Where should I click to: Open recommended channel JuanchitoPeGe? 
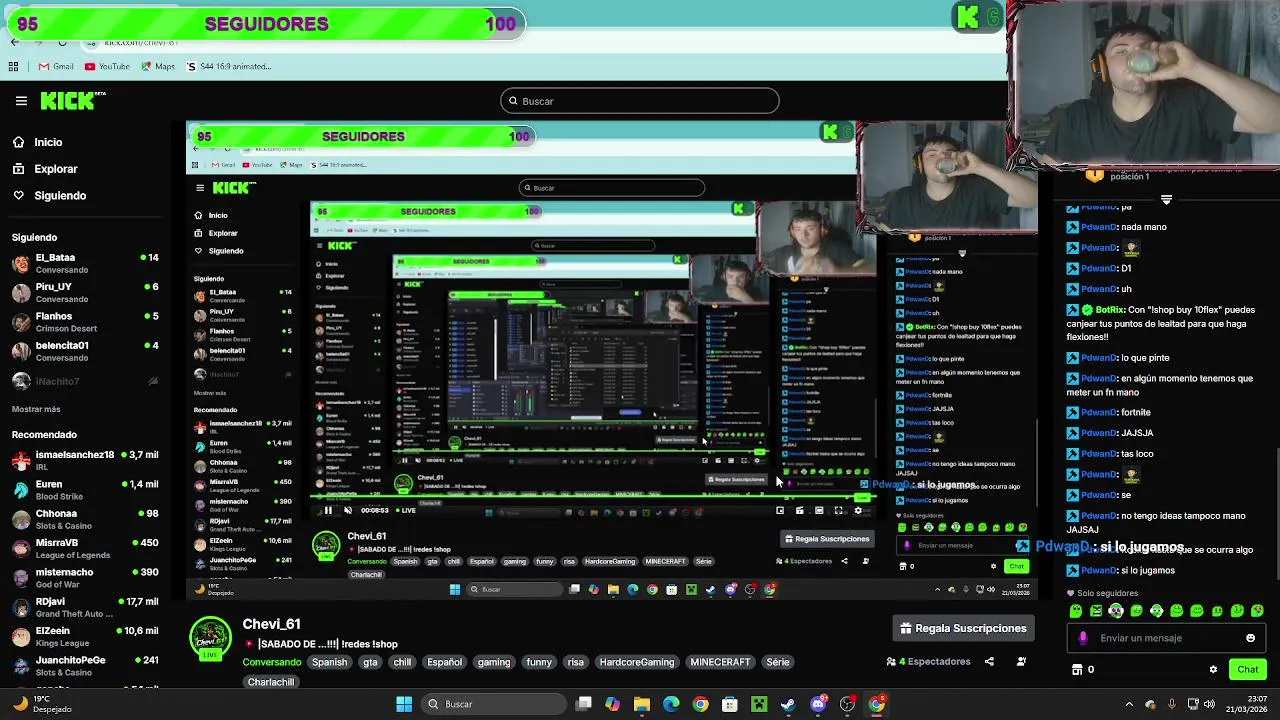(85, 666)
